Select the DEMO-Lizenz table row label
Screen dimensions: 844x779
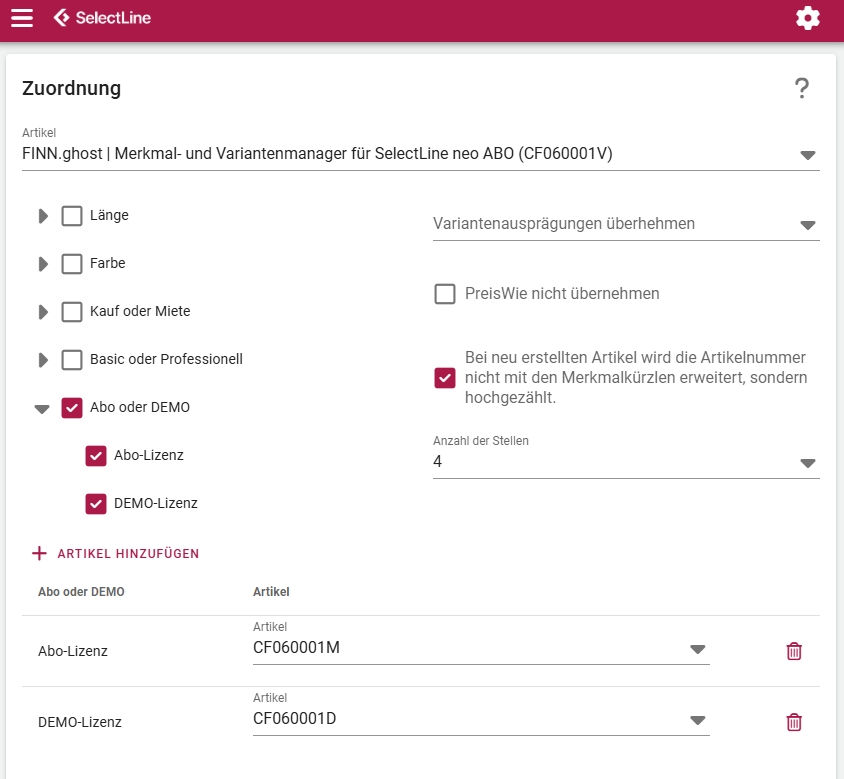[80, 722]
